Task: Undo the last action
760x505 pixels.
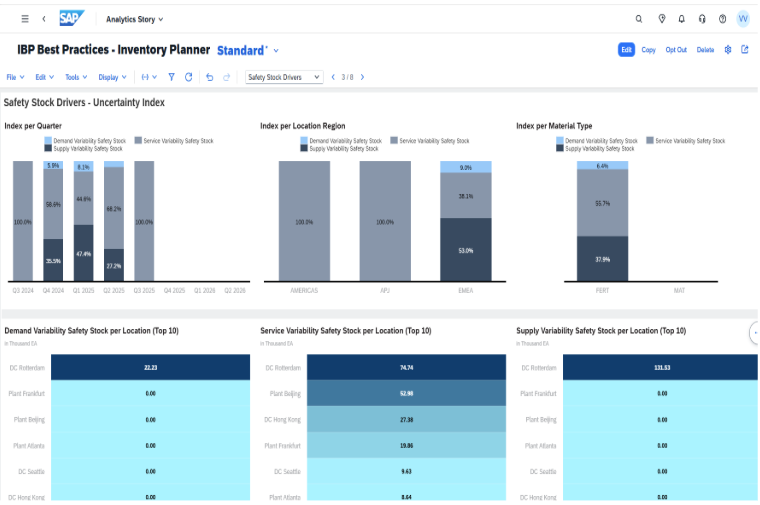Action: point(209,77)
